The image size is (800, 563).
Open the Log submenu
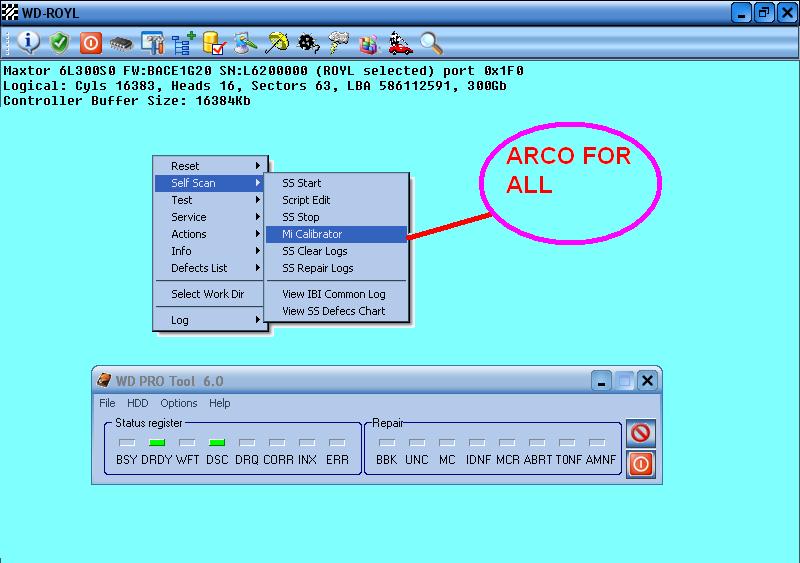coord(211,320)
